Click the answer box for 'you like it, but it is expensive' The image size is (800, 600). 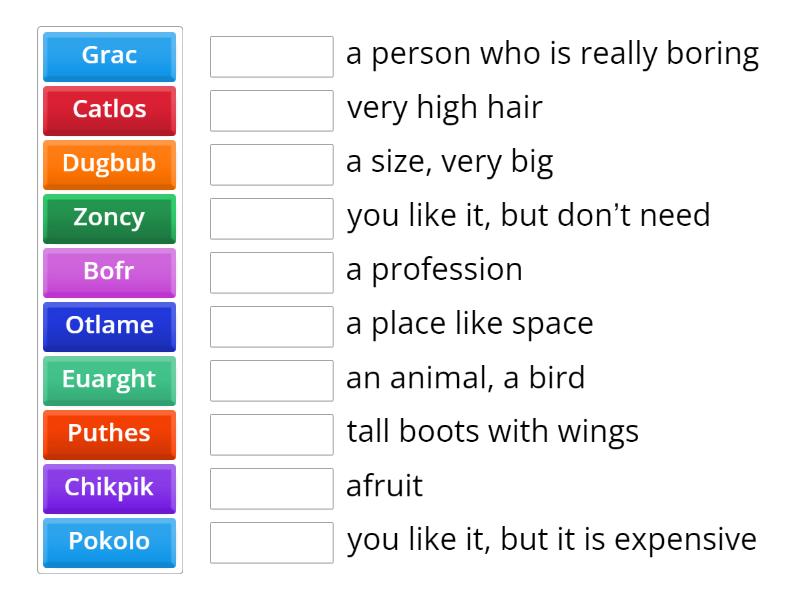[271, 542]
